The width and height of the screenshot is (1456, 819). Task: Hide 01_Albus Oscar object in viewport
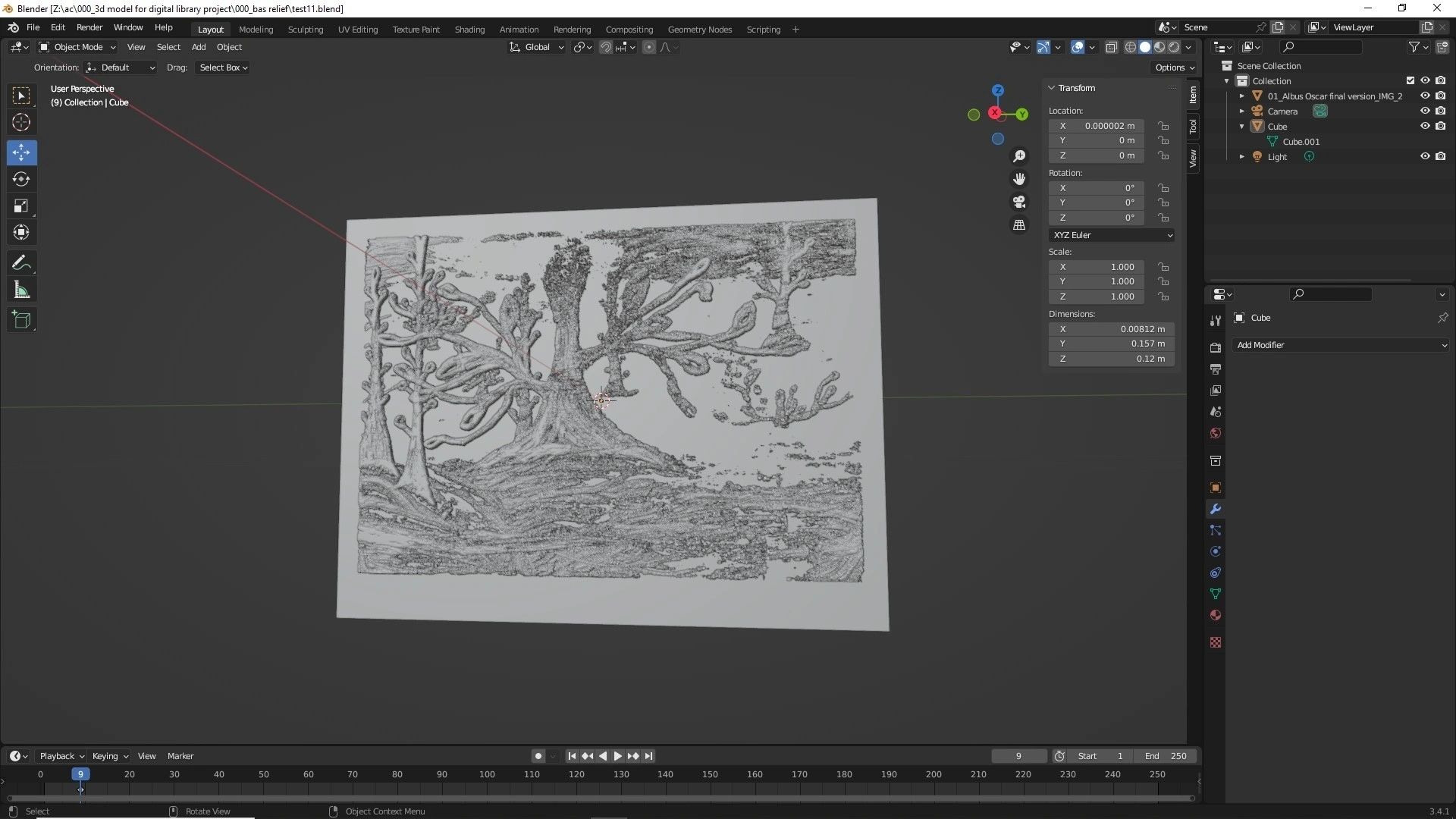[x=1425, y=96]
